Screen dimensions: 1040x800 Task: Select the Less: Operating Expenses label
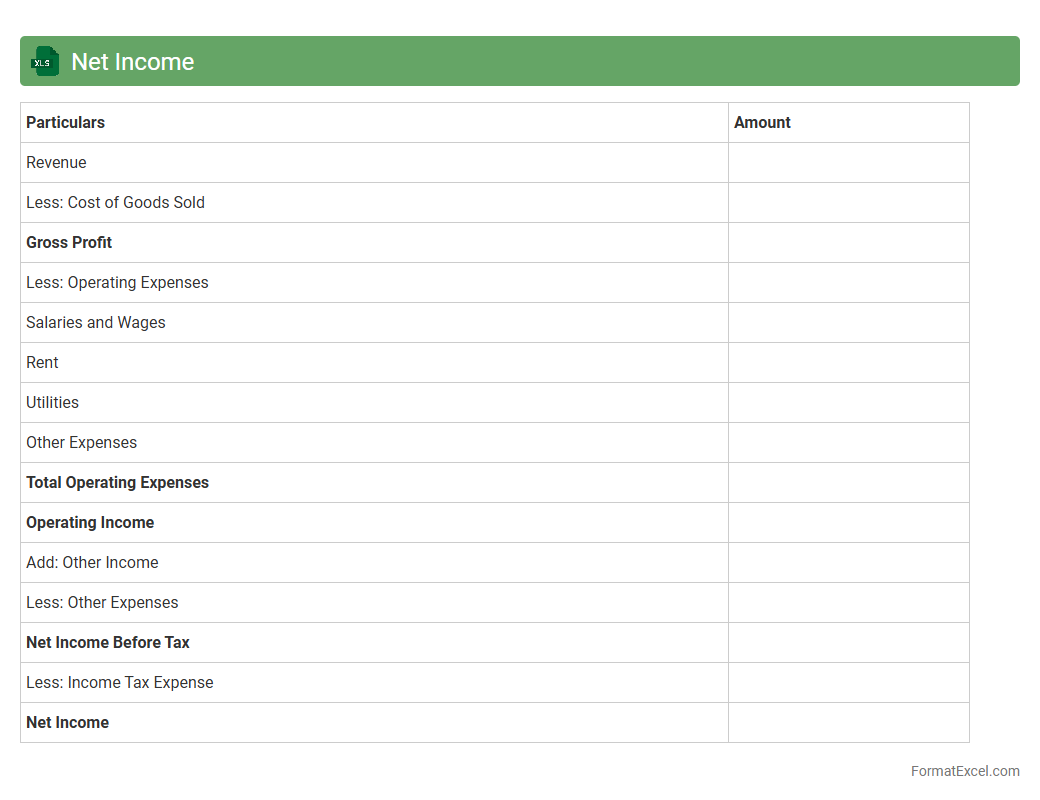[117, 282]
